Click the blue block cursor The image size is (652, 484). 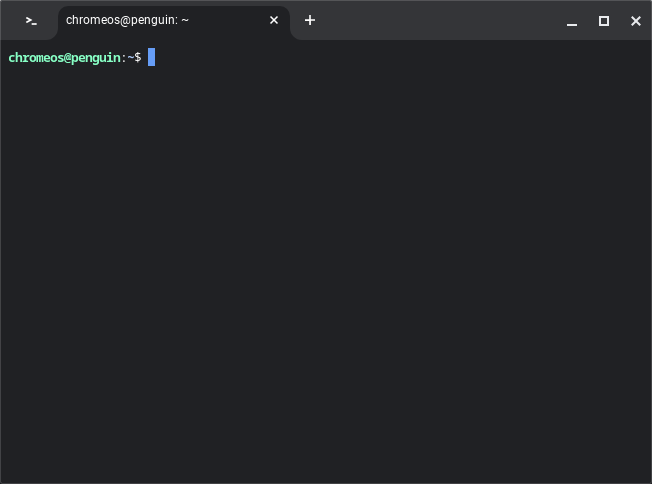click(x=152, y=57)
